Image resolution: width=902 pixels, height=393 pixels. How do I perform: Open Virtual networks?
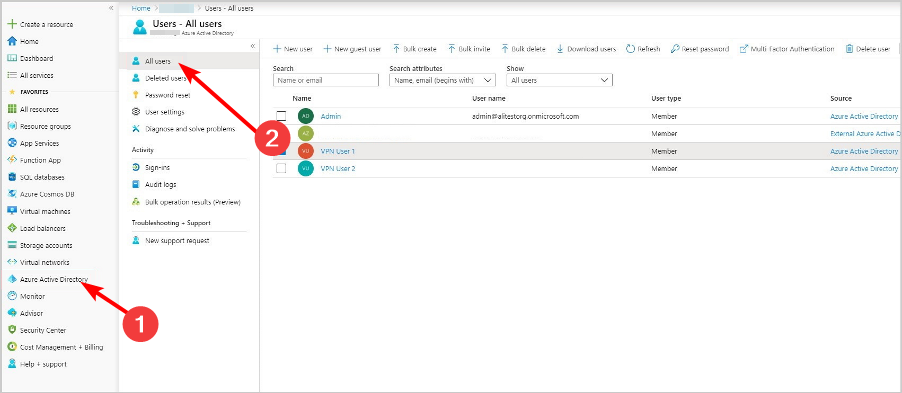[44, 262]
